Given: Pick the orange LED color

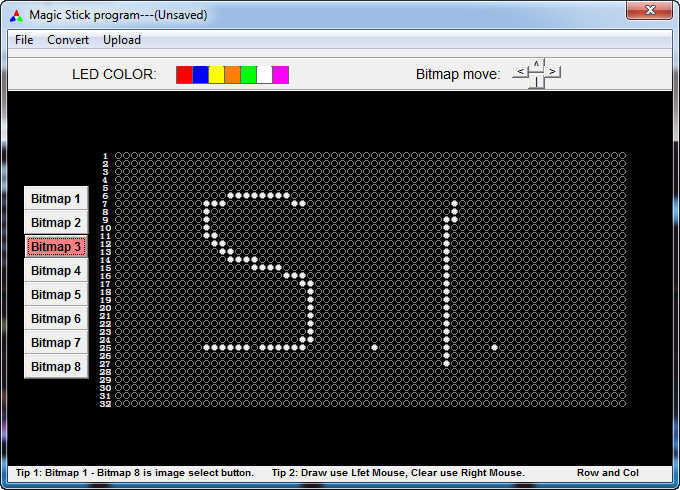Looking at the screenshot, I should [x=232, y=75].
